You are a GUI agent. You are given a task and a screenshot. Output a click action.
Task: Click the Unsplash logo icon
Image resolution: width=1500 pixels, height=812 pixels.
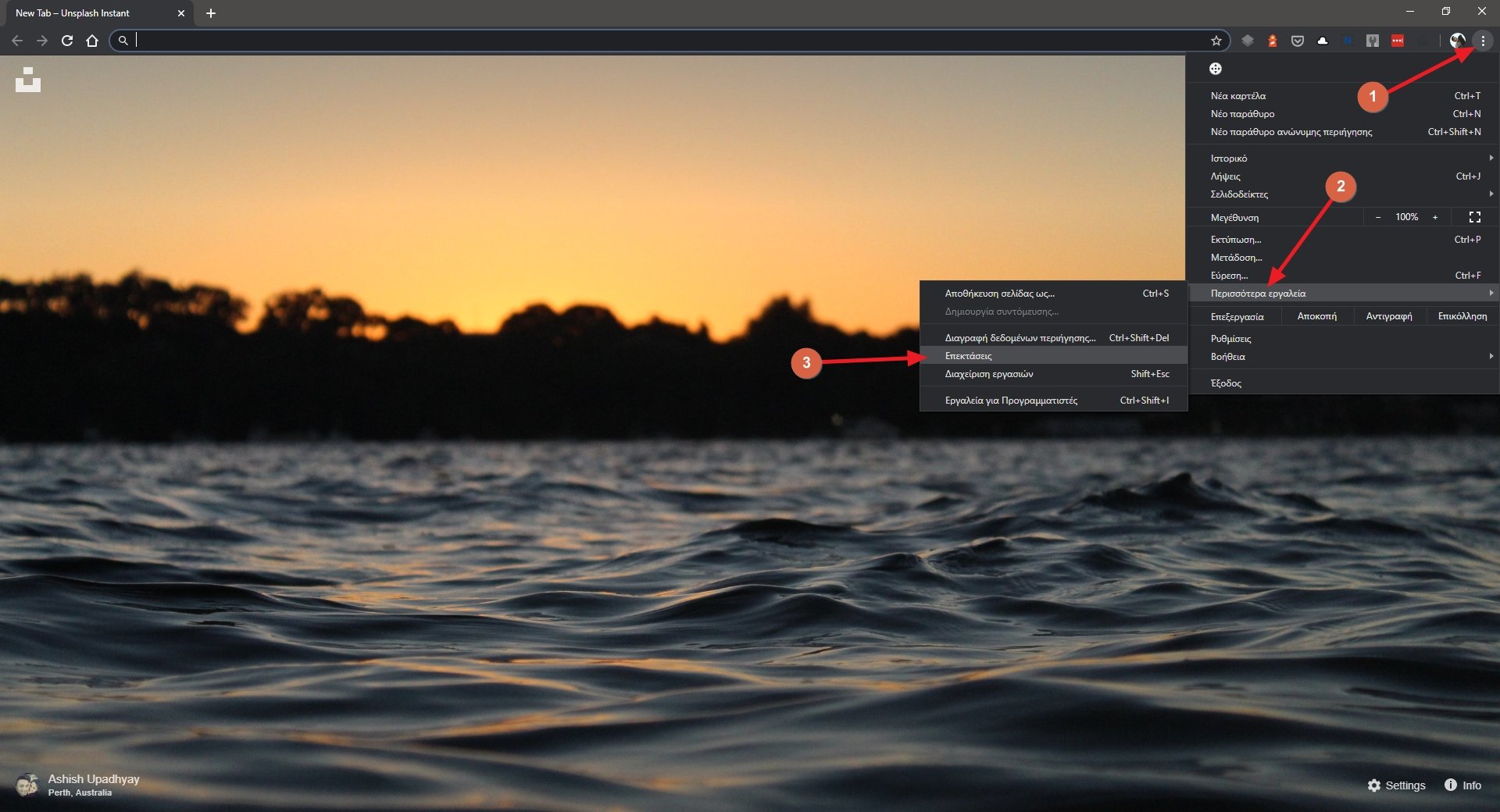(28, 80)
